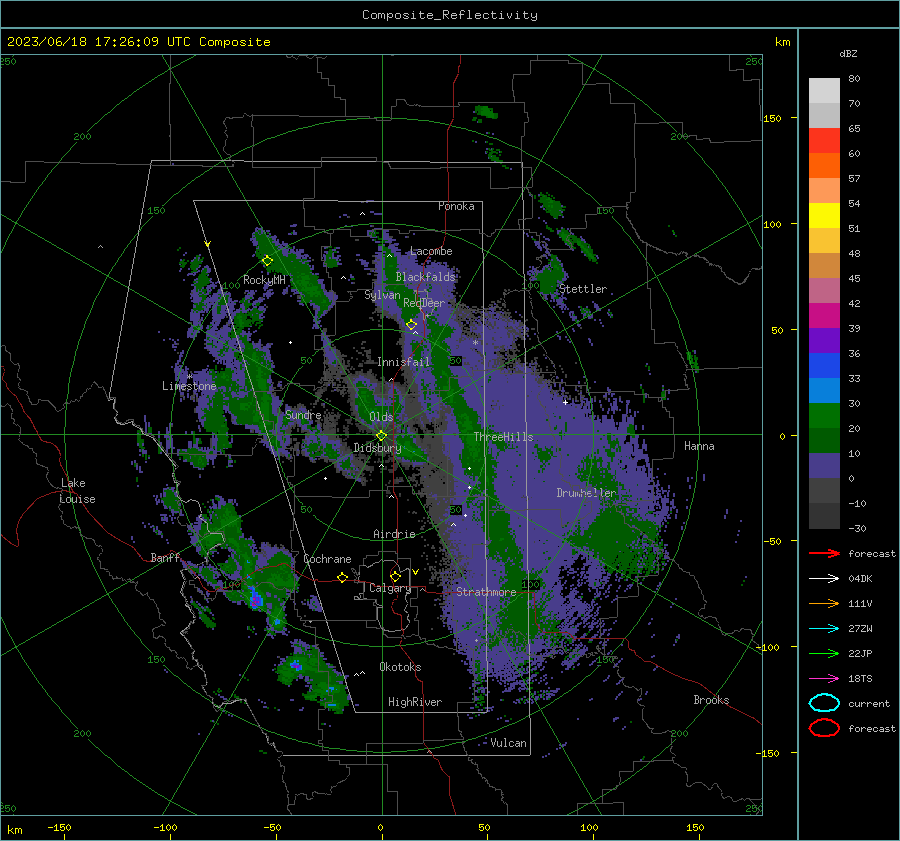This screenshot has width=900, height=841.
Task: Click the Stettler city label
Action: [x=583, y=289]
